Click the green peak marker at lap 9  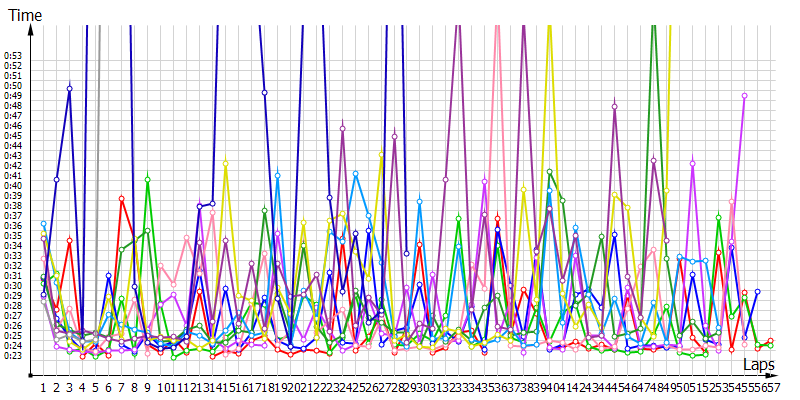coord(147,179)
